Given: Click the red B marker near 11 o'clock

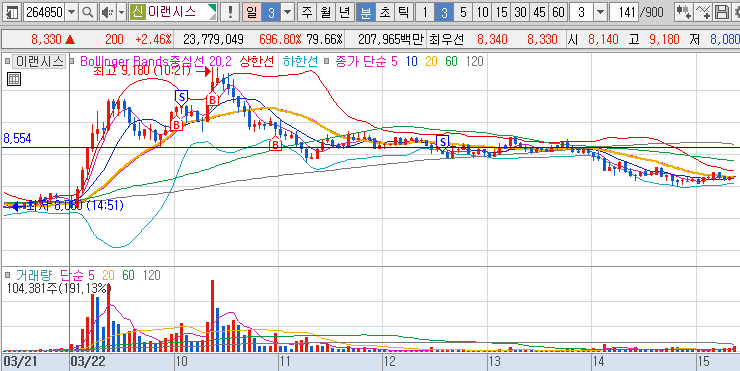Looking at the screenshot, I should (x=275, y=143).
